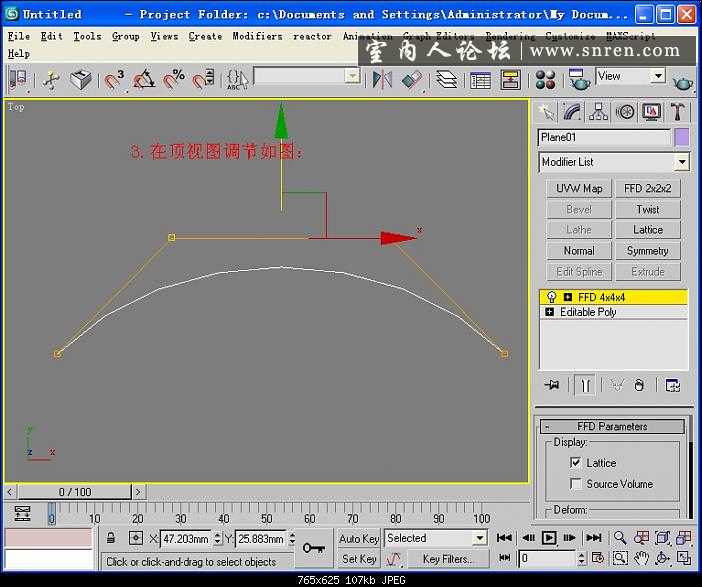Open the Modifiers menu
Image resolution: width=702 pixels, height=587 pixels.
[257, 36]
